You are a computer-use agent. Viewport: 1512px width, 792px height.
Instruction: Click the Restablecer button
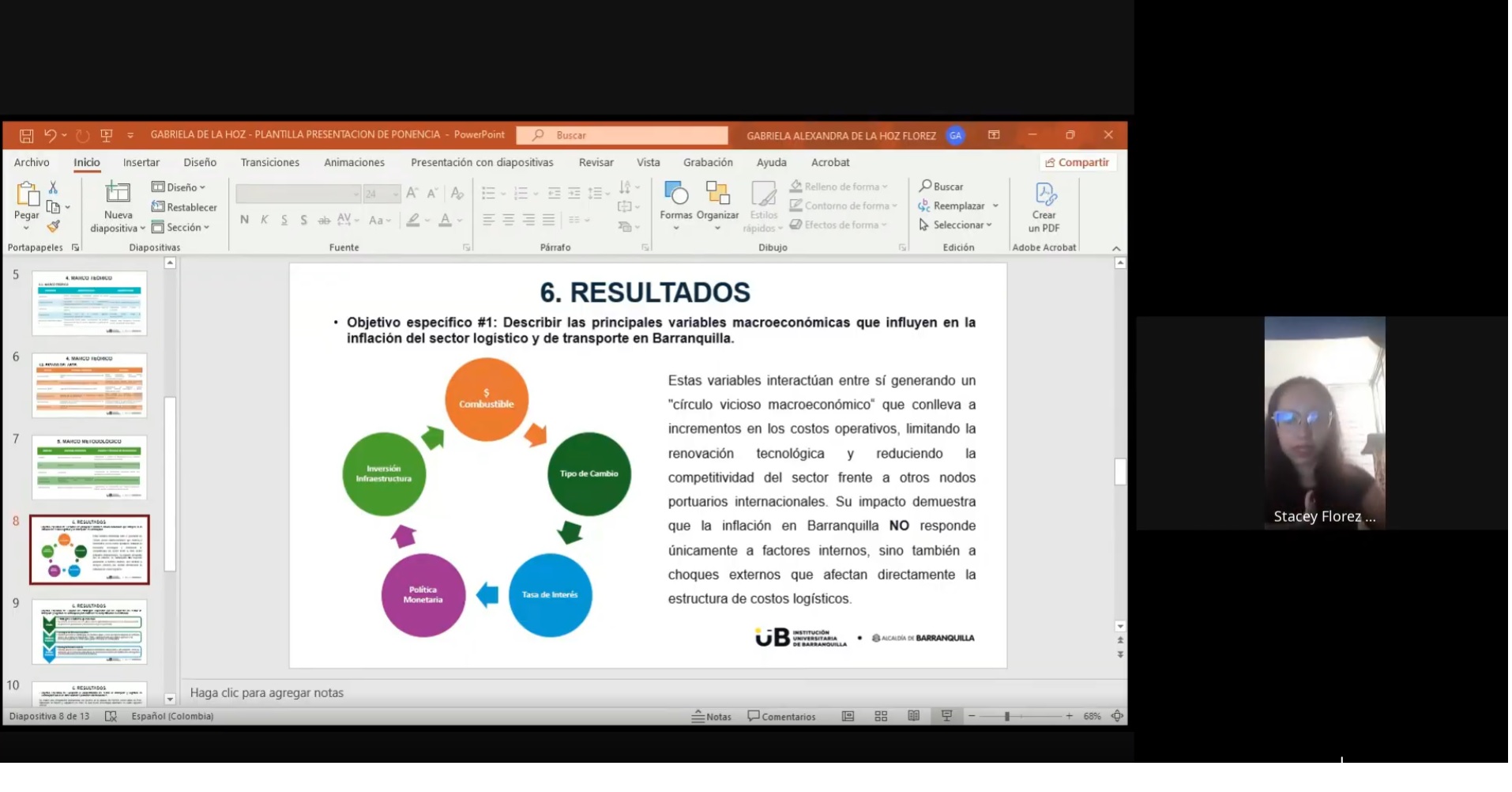coord(184,208)
